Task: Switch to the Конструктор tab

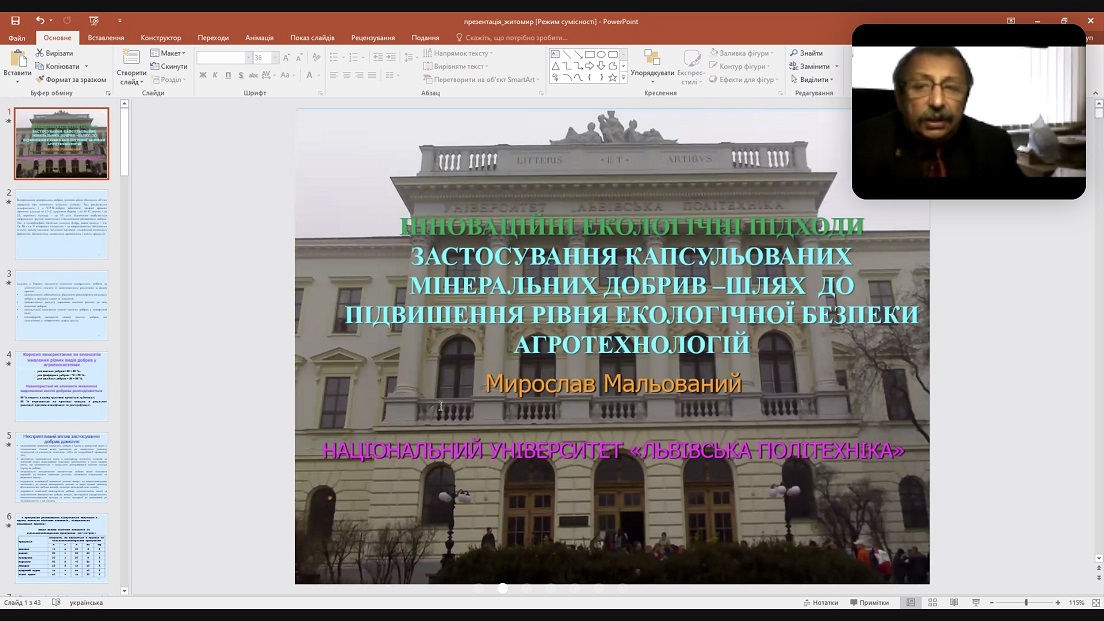Action: click(x=161, y=38)
